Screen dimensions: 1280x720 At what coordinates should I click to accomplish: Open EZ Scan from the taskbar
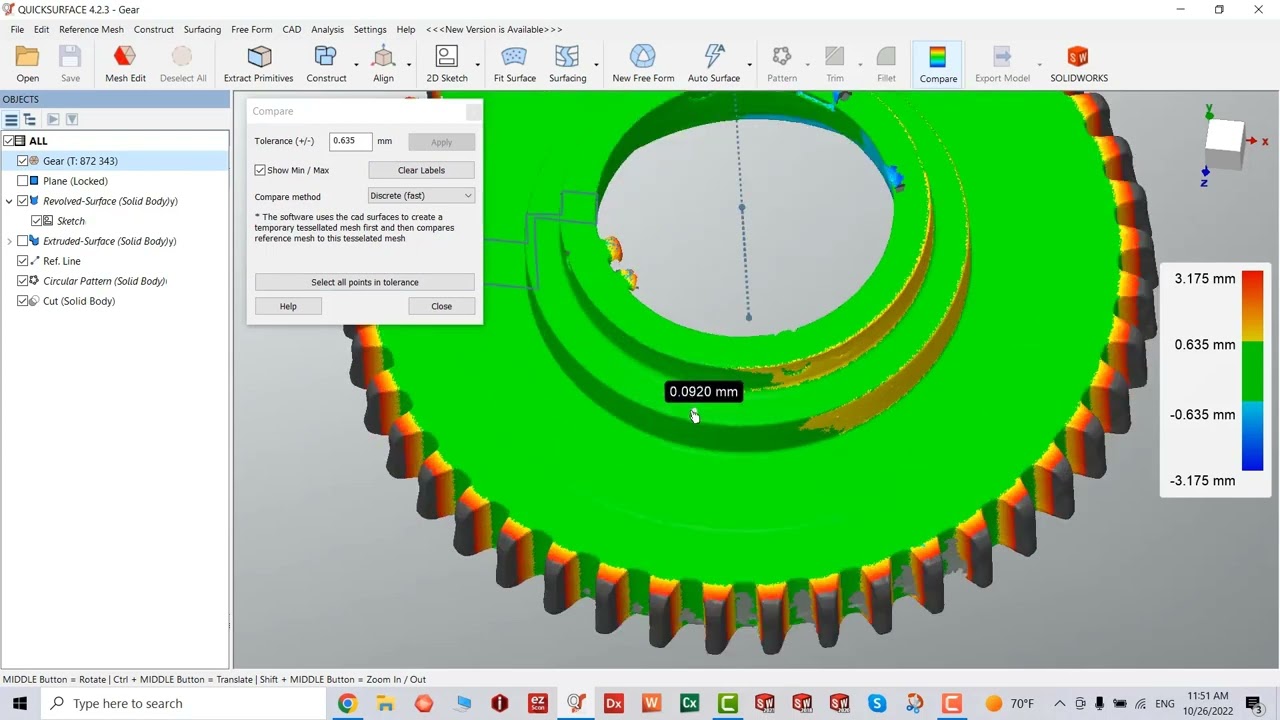538,703
